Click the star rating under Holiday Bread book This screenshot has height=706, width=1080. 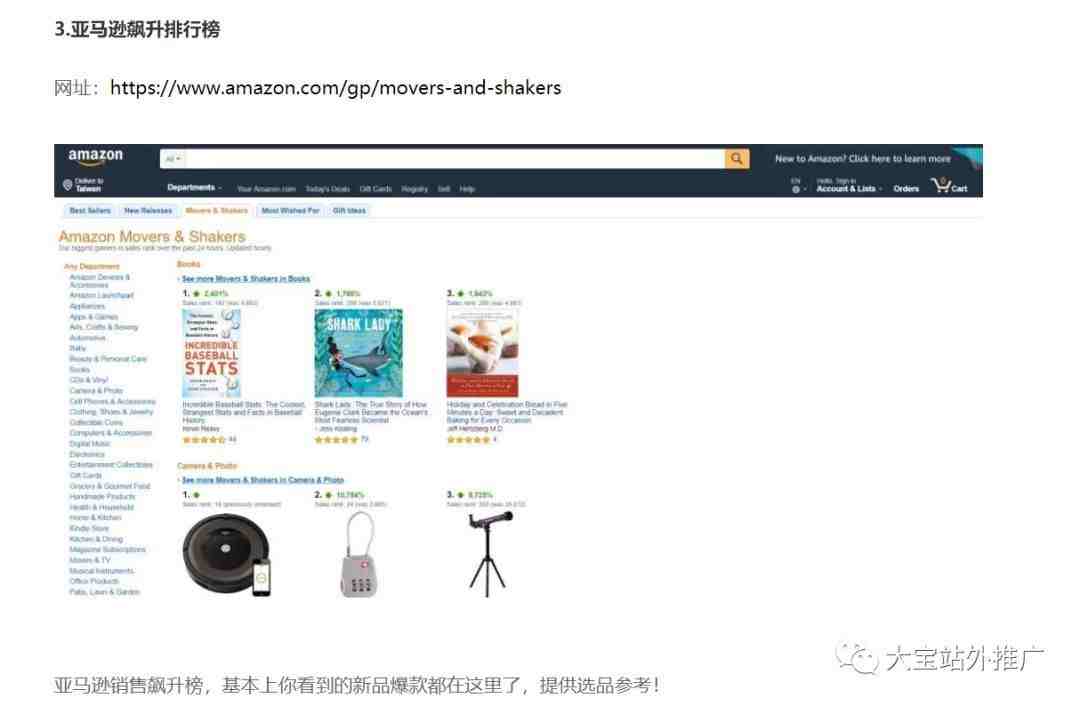coord(468,439)
